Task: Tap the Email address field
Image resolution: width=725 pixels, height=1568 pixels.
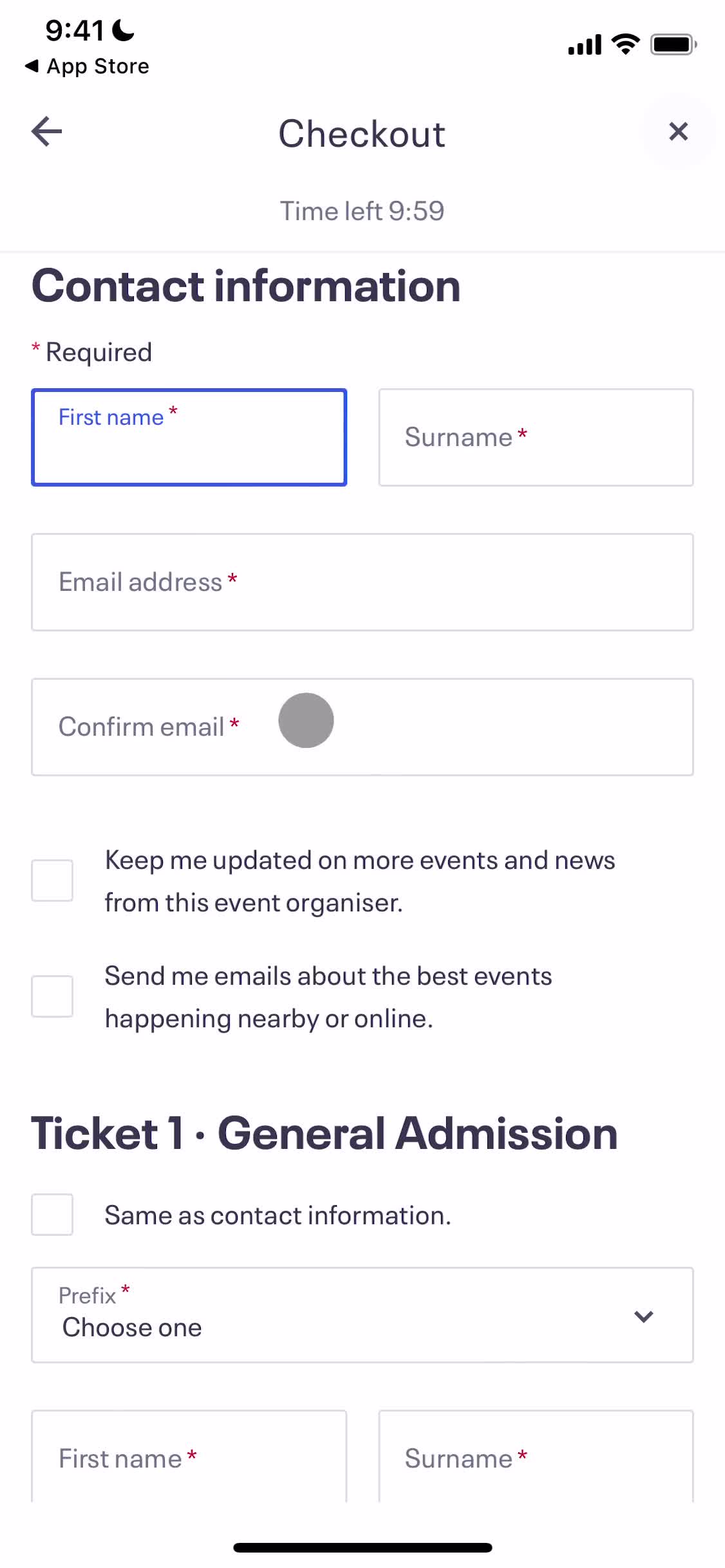Action: coord(362,583)
